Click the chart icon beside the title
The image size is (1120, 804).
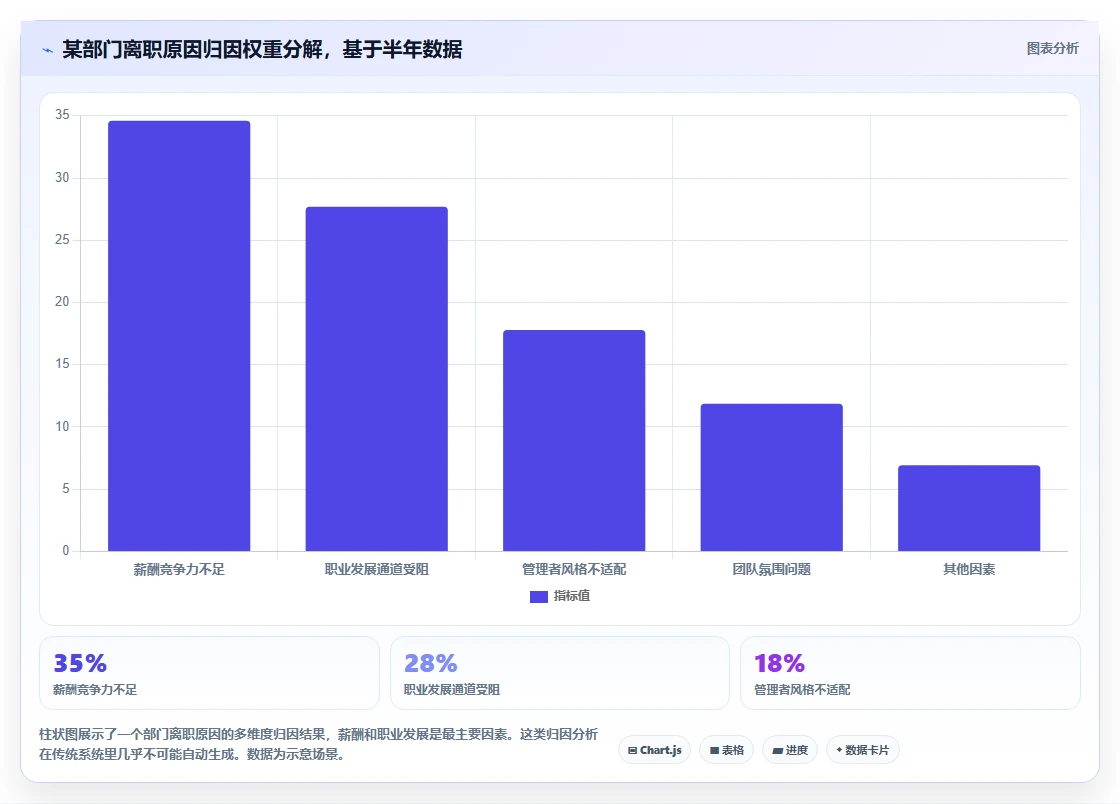point(47,50)
